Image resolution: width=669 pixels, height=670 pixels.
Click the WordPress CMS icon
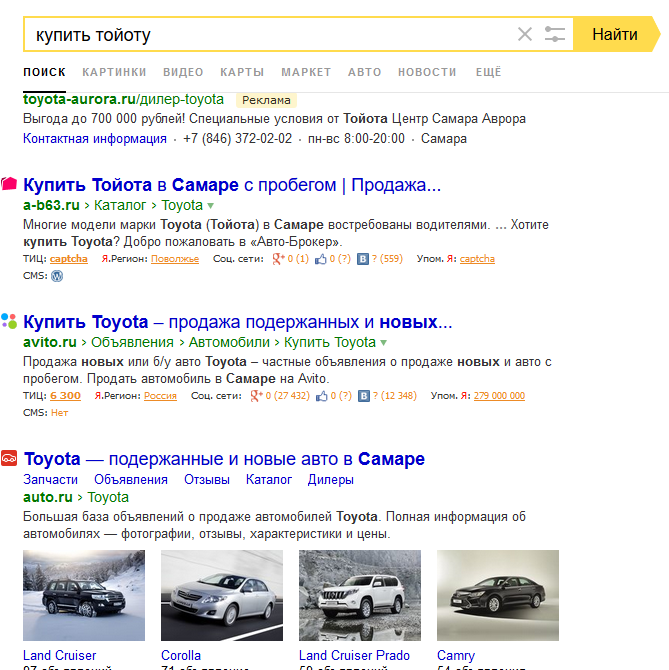click(x=57, y=275)
